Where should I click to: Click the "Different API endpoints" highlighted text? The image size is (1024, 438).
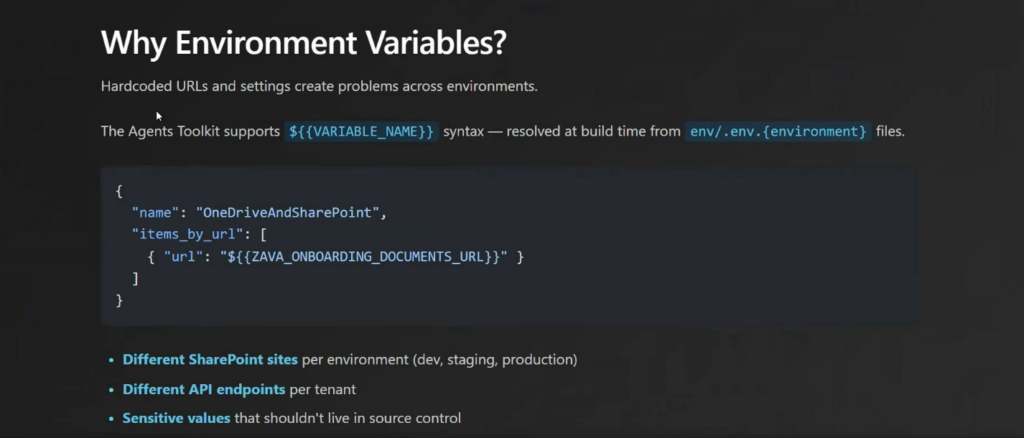click(204, 389)
